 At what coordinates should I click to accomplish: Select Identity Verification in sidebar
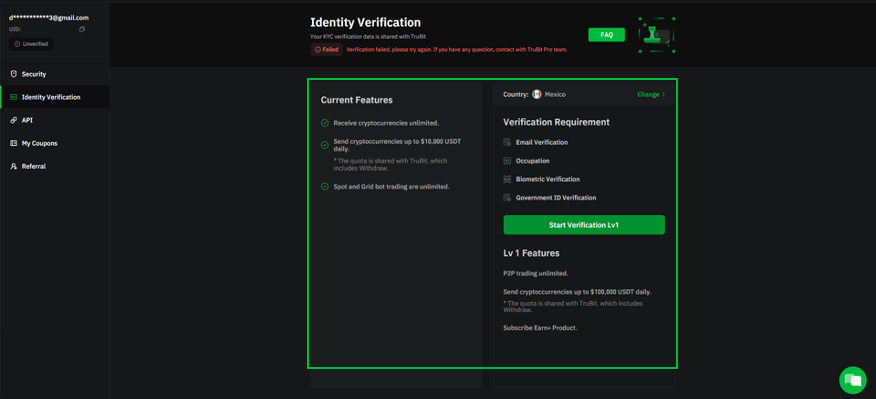55,97
